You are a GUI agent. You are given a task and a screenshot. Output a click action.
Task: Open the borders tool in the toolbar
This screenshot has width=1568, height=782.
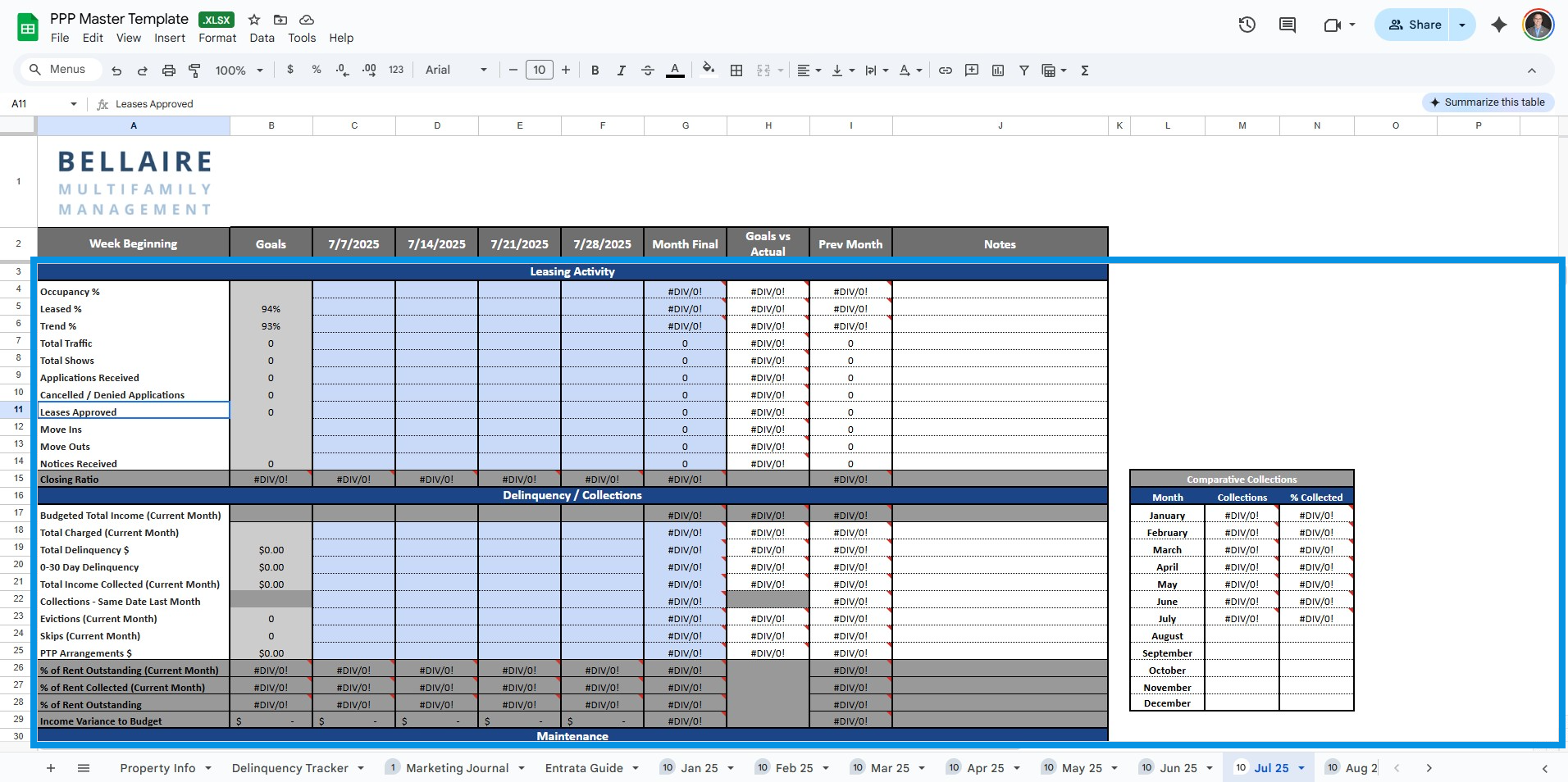click(736, 70)
